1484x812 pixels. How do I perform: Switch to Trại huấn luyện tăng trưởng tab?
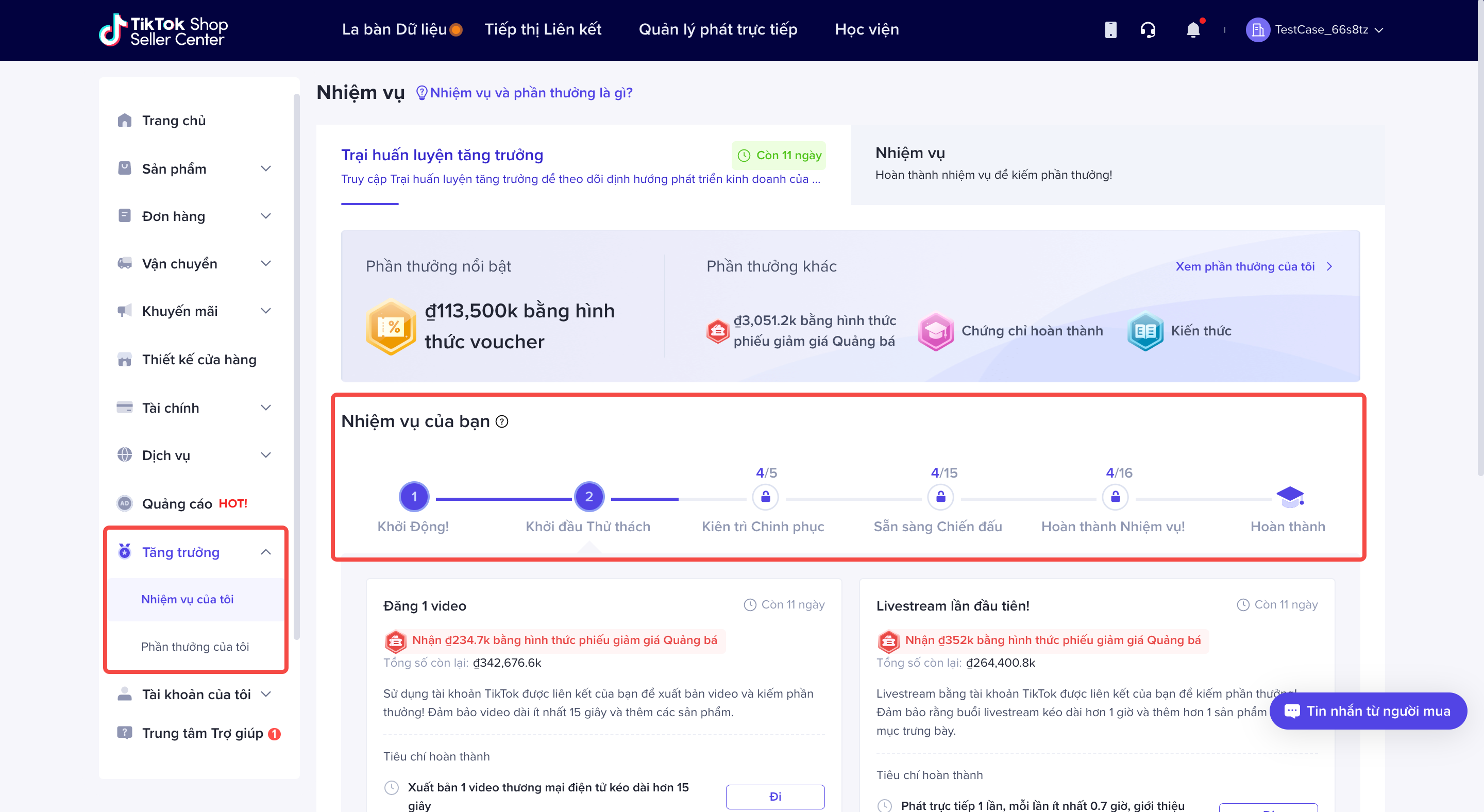(x=442, y=155)
